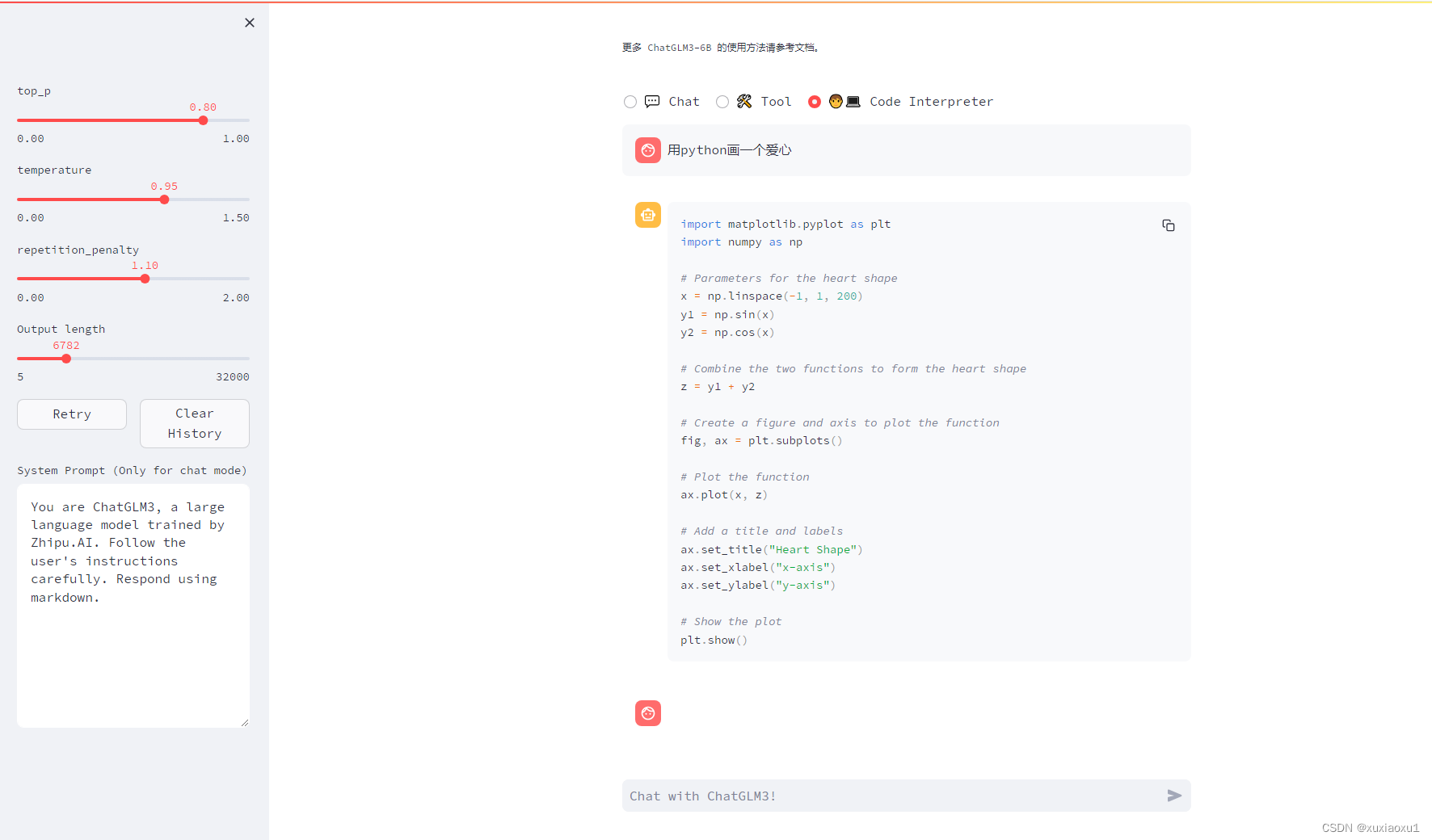Click the 'System Prompt (Only for chat mode)' label
The width and height of the screenshot is (1432, 840).
pos(132,471)
